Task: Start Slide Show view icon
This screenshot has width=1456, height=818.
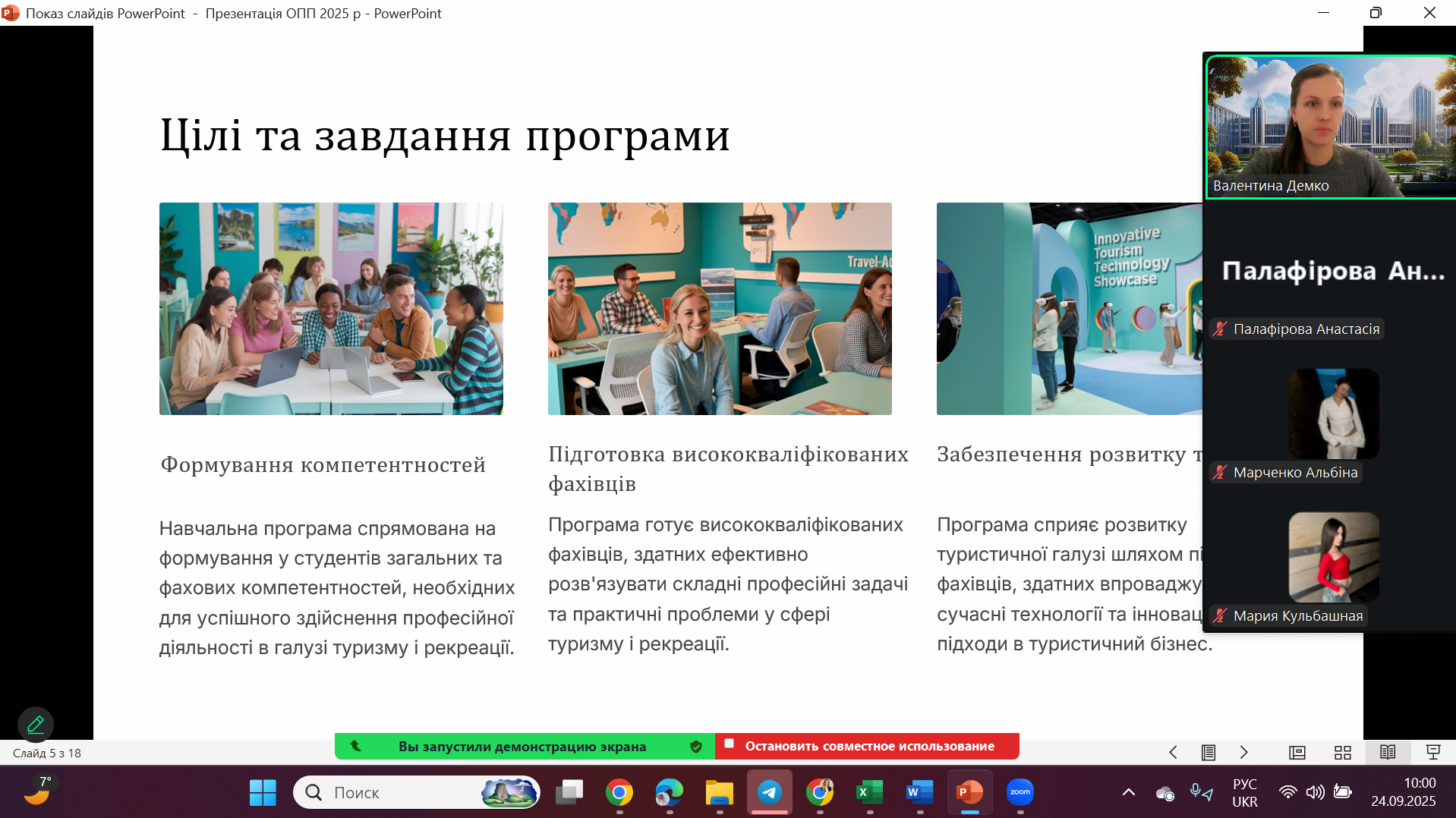Action: click(1433, 752)
